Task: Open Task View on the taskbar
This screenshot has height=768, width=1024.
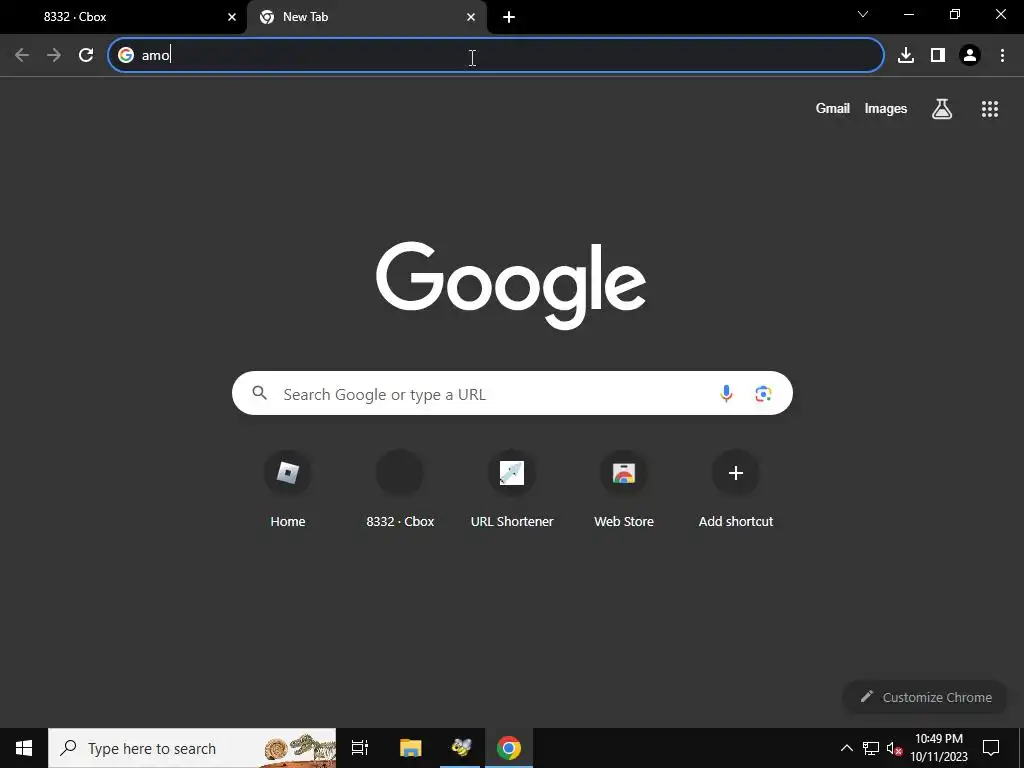Action: 360,748
